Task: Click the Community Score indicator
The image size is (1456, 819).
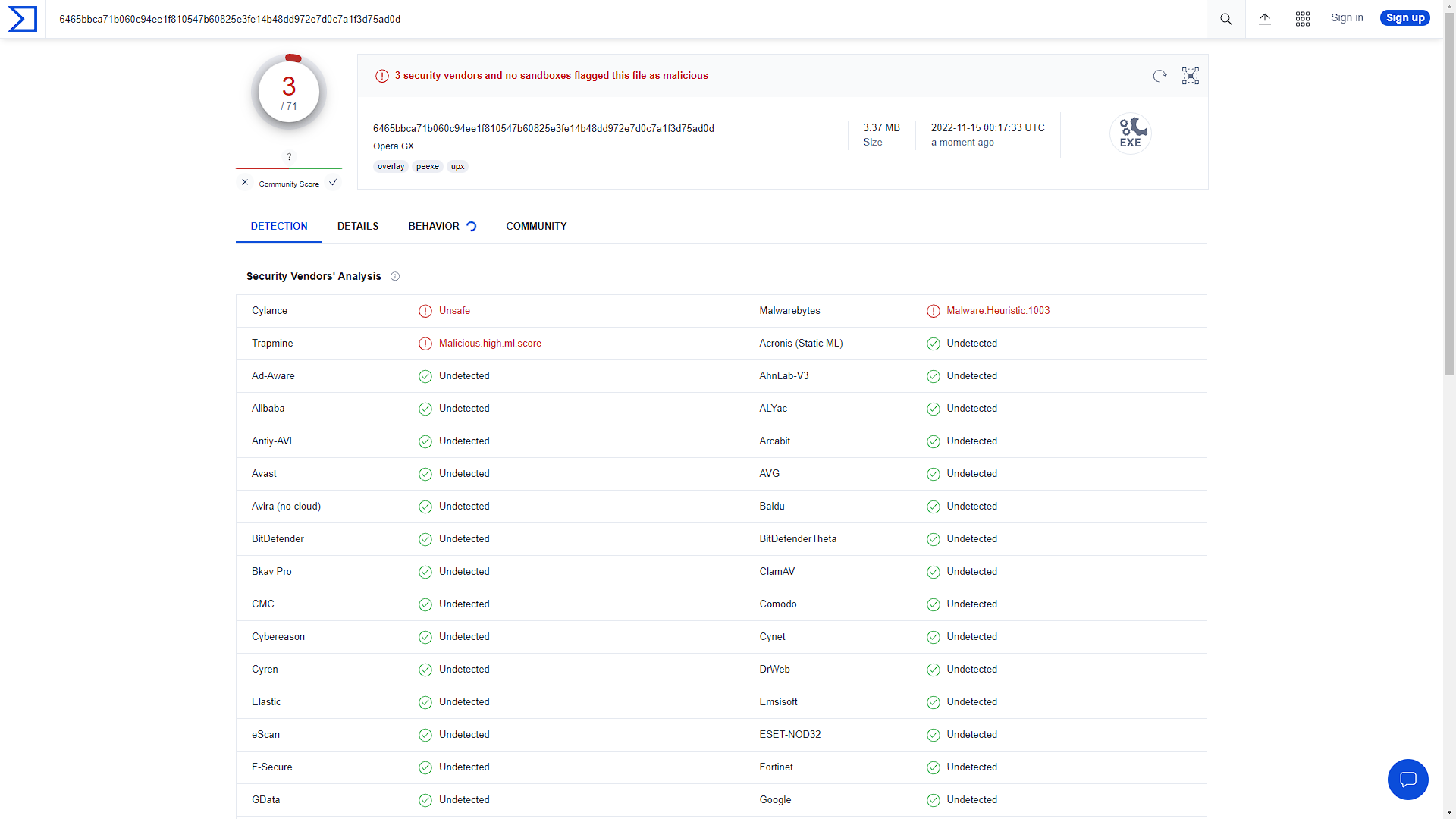Action: (x=289, y=184)
